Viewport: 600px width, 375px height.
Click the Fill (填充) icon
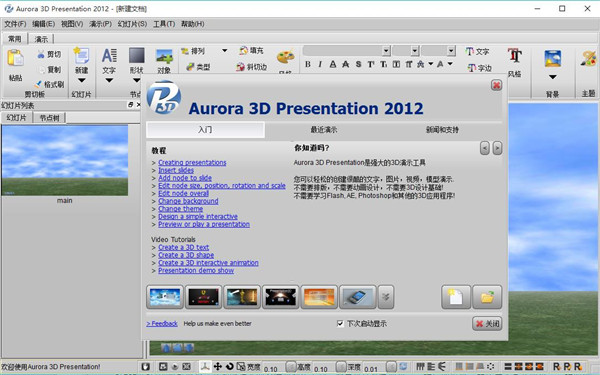243,51
